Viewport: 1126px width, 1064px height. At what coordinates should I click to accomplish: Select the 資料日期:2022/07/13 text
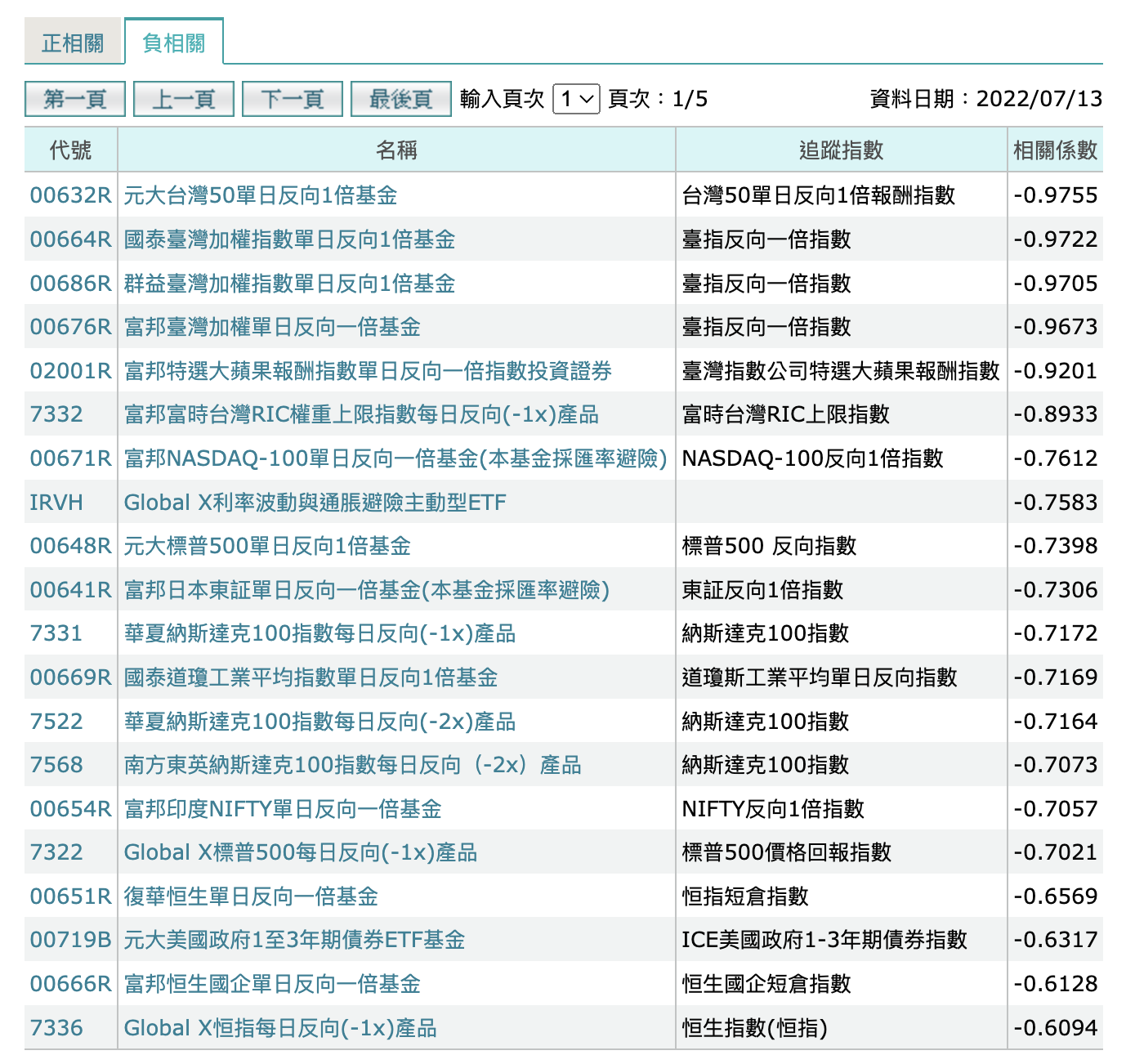coord(986,99)
